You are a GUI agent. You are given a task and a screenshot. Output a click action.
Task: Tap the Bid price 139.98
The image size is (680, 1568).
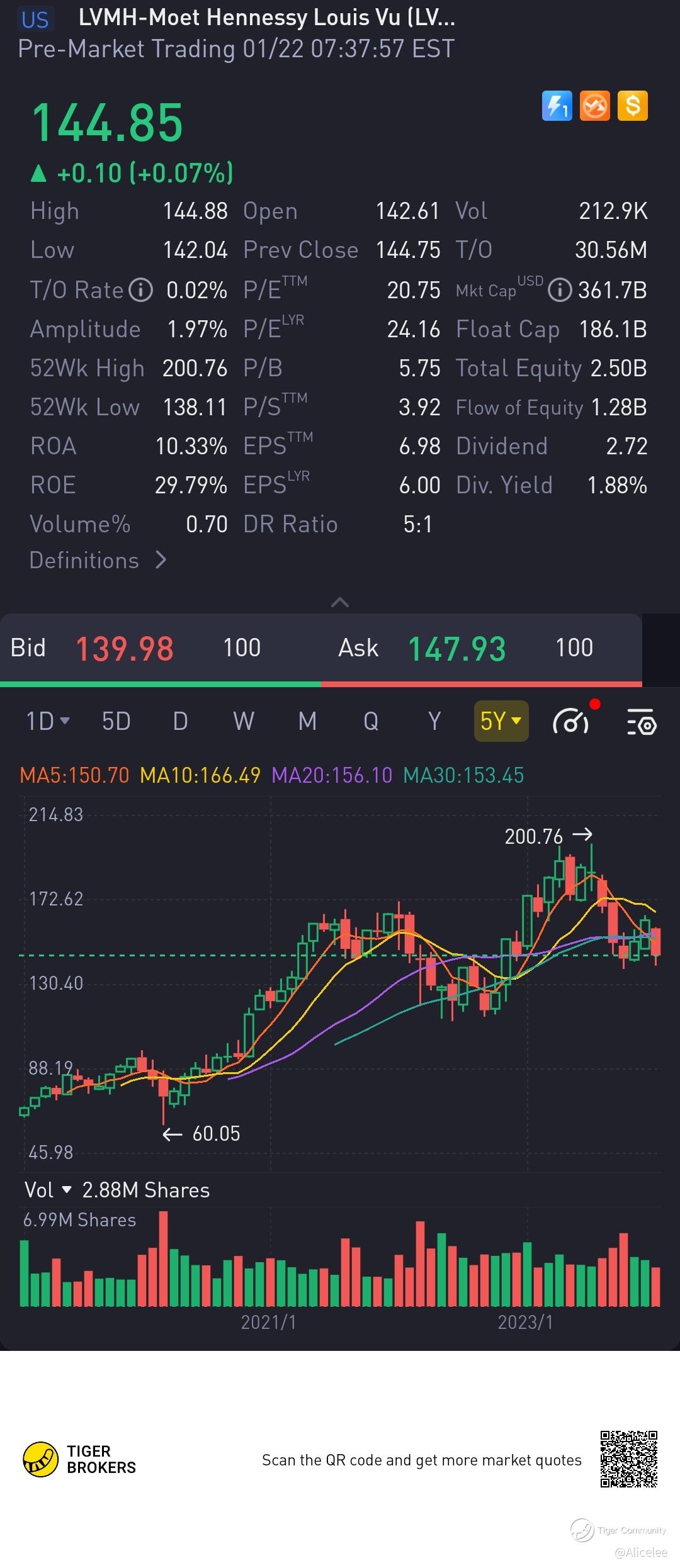pos(125,649)
